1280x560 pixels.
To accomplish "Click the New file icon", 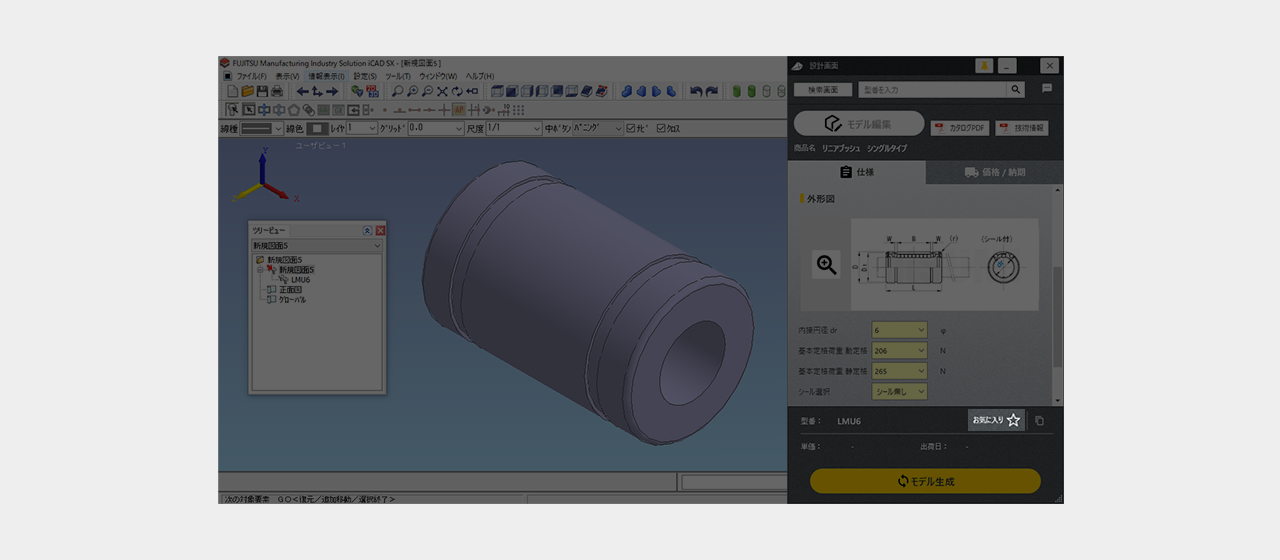I will (233, 91).
